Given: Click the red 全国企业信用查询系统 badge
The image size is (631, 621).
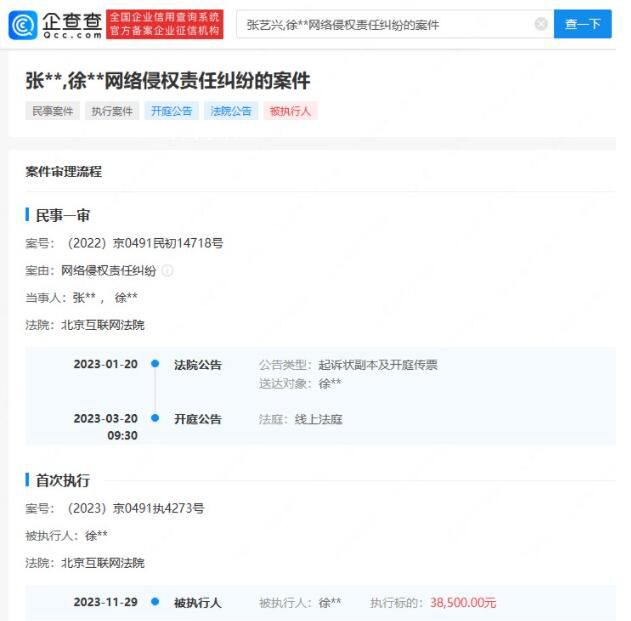Looking at the screenshot, I should [164, 24].
